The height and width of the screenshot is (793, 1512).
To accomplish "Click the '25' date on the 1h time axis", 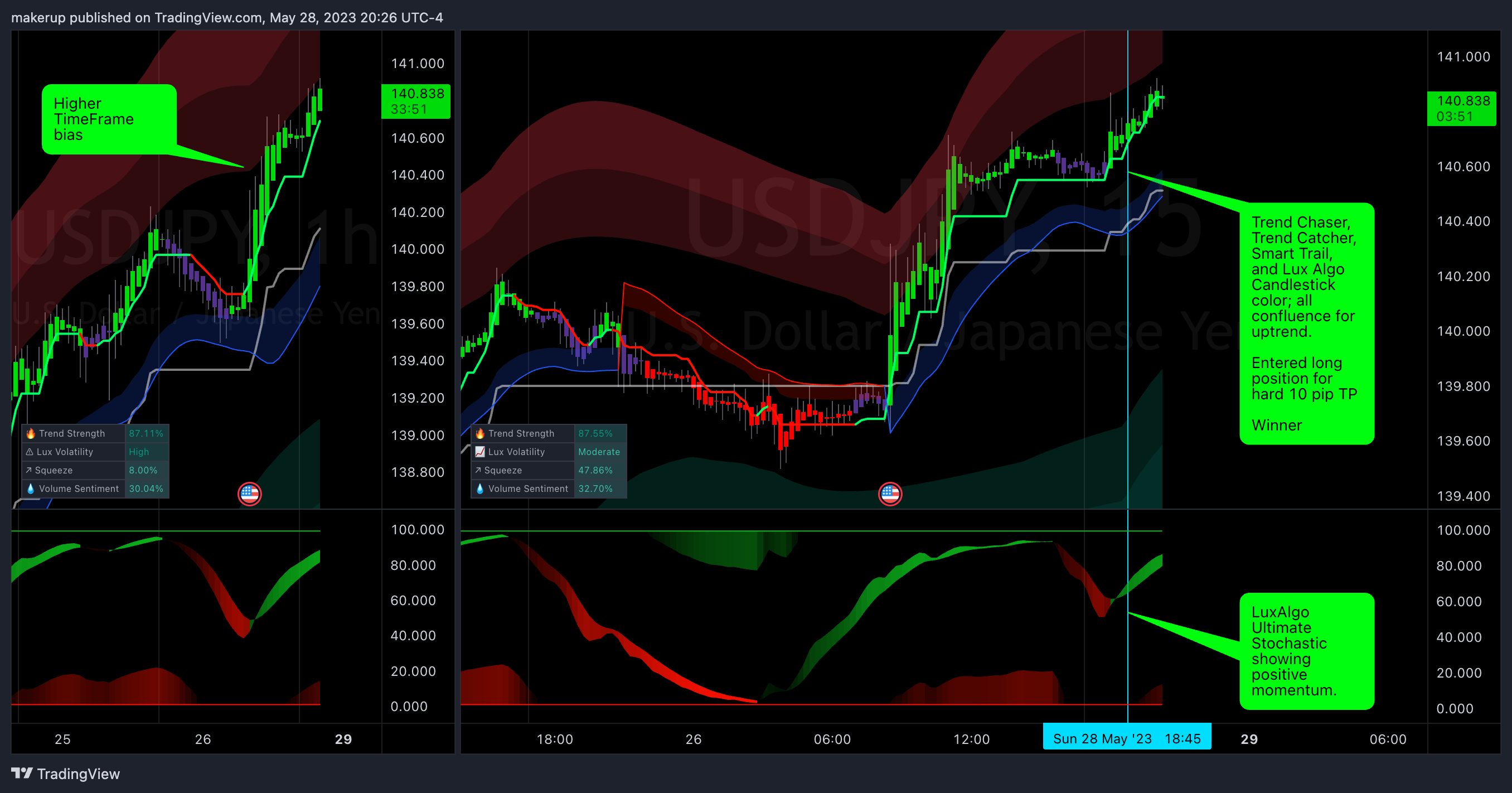I will point(62,739).
